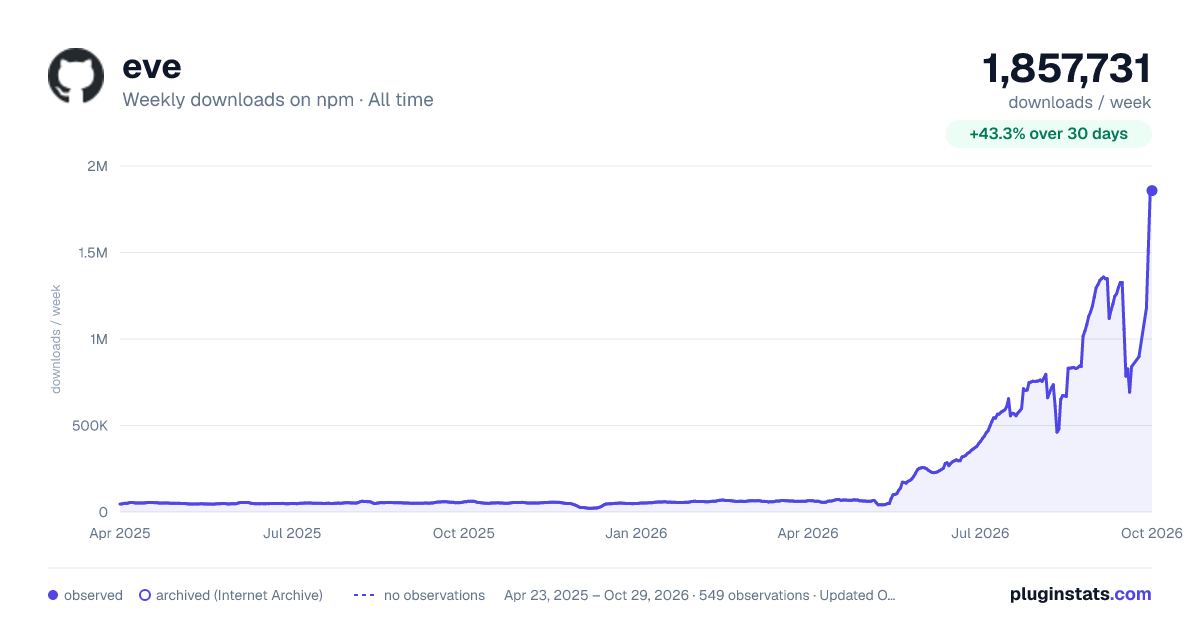Click the '1M' y-axis label

(x=97, y=339)
